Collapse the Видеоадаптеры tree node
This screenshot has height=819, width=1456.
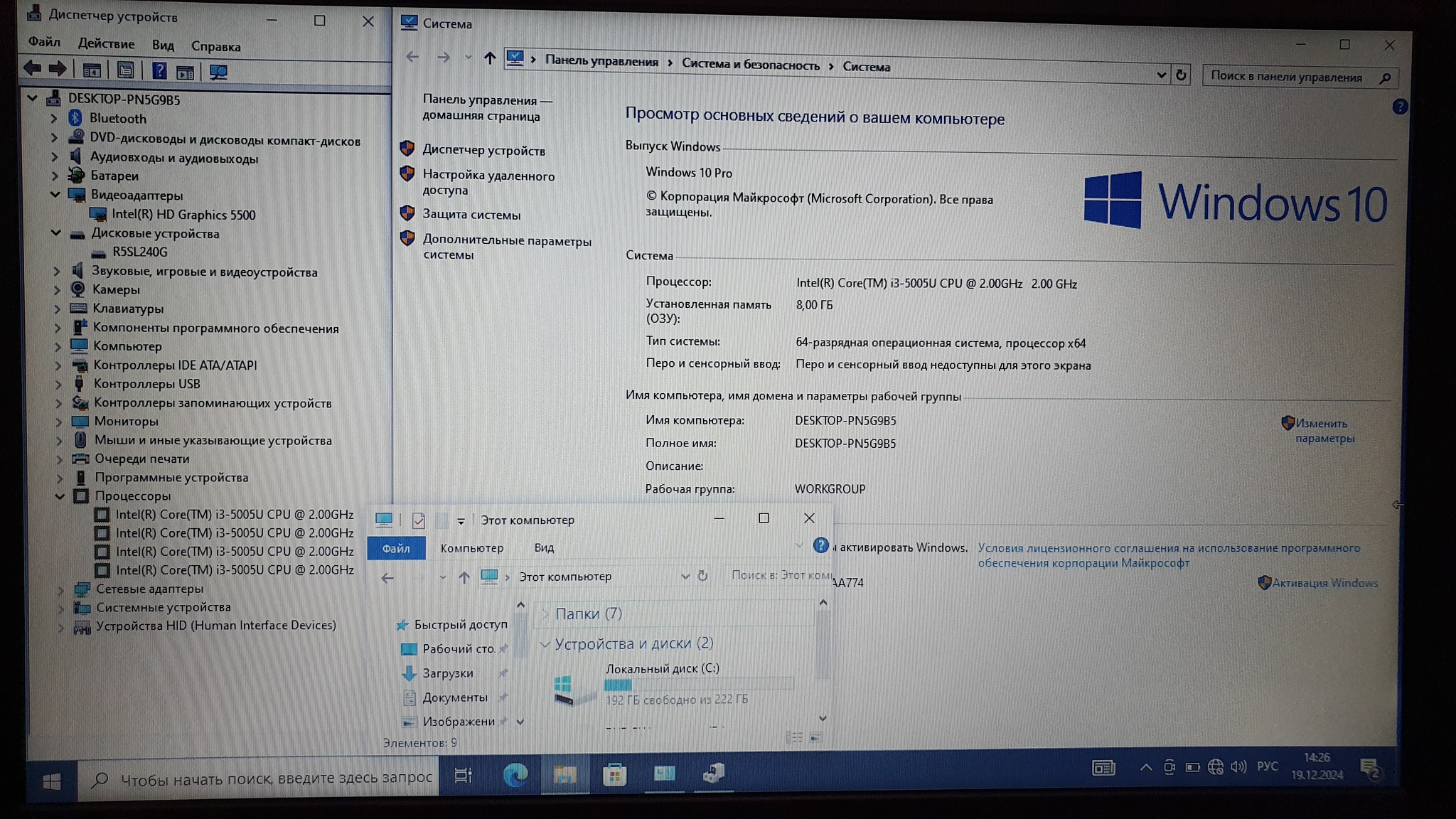click(55, 194)
